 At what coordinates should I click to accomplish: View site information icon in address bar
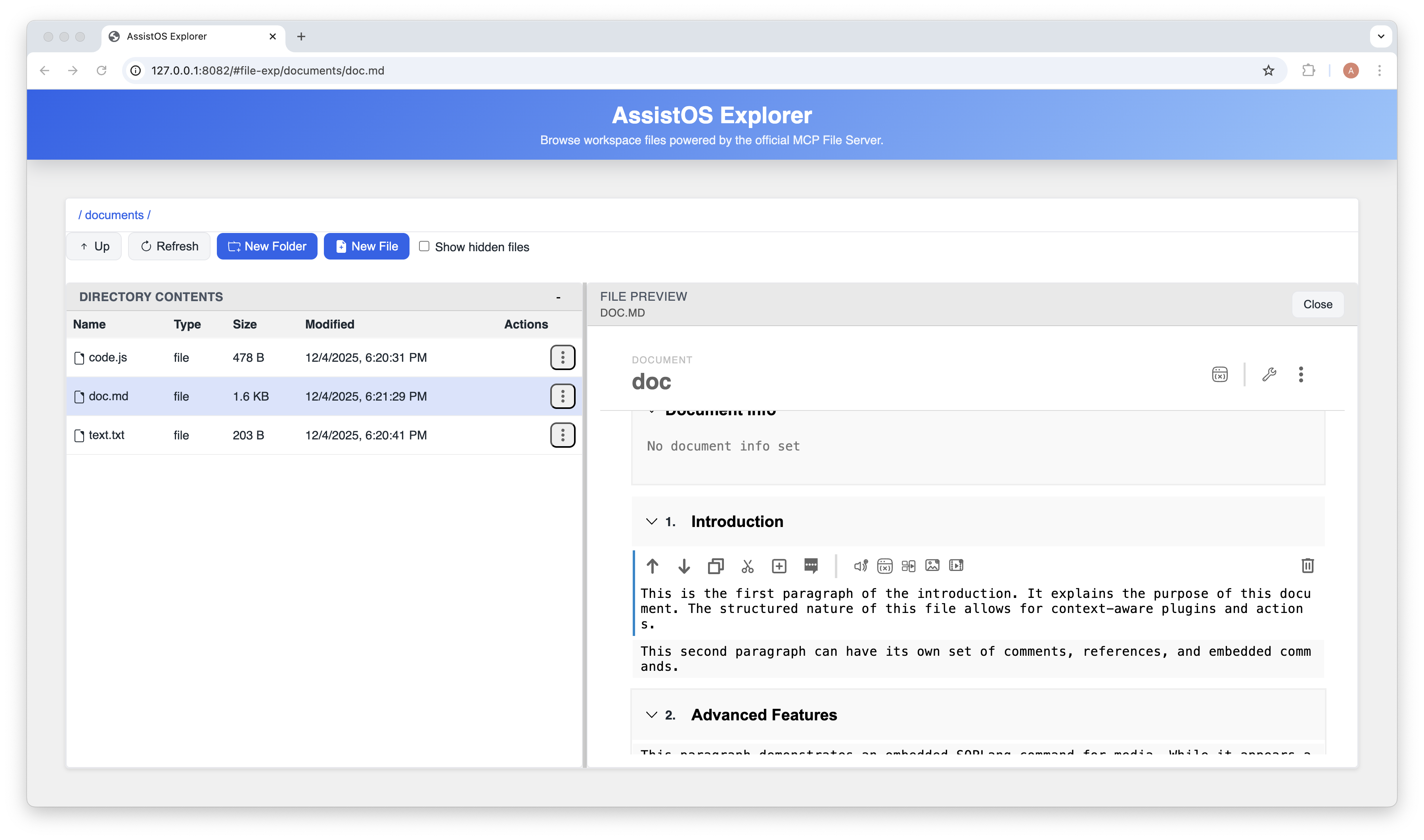(136, 70)
